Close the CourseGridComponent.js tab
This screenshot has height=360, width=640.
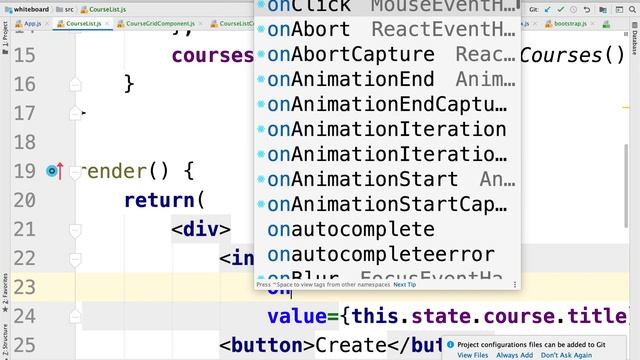(200, 24)
